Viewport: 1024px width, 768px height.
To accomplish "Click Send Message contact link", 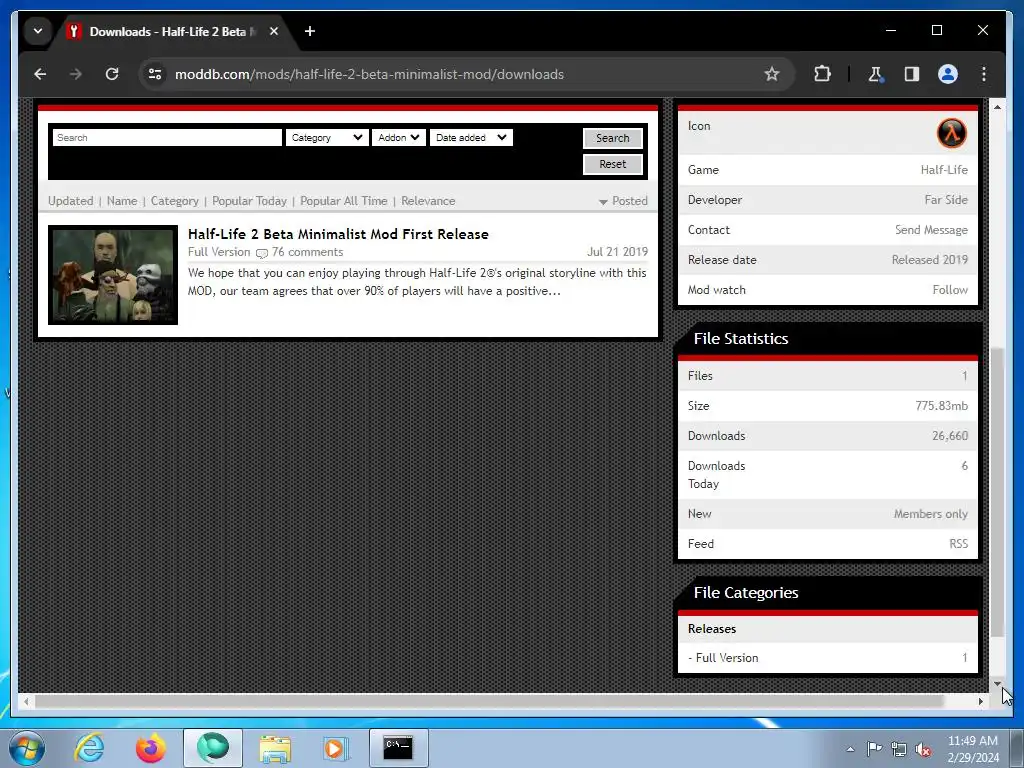I will 931,230.
